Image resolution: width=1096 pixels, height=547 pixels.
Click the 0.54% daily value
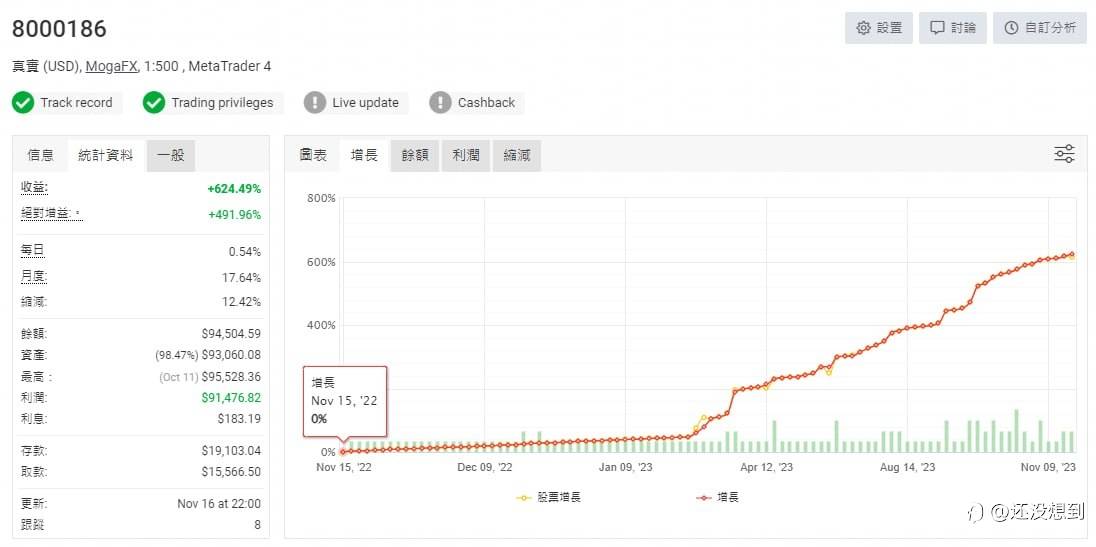pos(245,251)
